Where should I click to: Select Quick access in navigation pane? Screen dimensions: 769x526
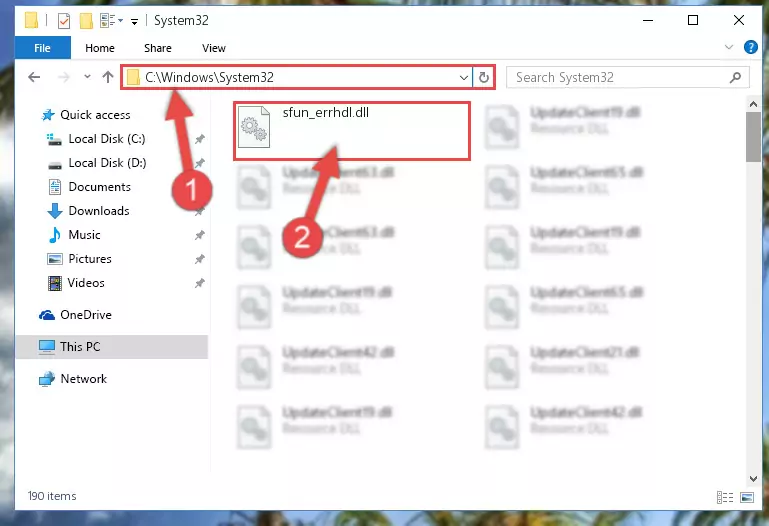[x=95, y=115]
